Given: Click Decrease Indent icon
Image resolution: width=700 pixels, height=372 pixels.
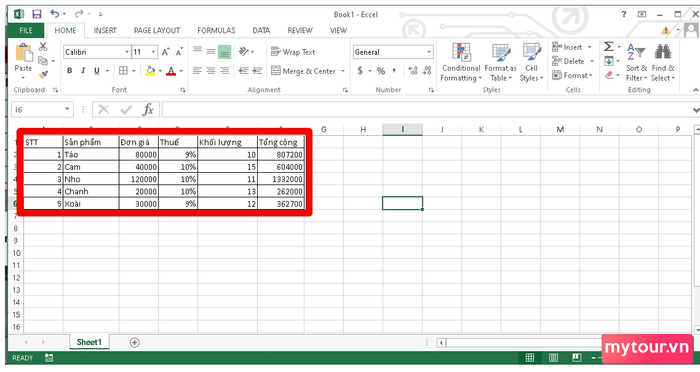Looking at the screenshot, I should click(243, 71).
